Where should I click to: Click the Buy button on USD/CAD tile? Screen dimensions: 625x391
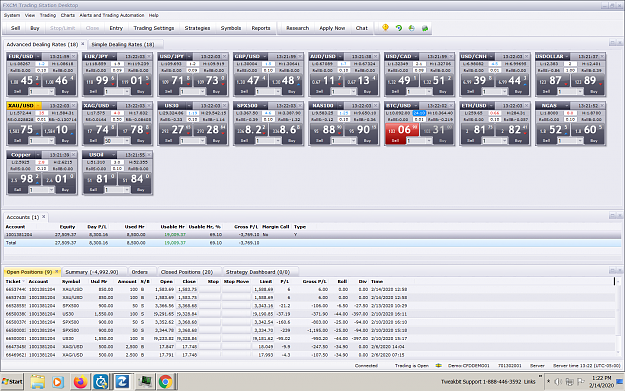pos(442,92)
